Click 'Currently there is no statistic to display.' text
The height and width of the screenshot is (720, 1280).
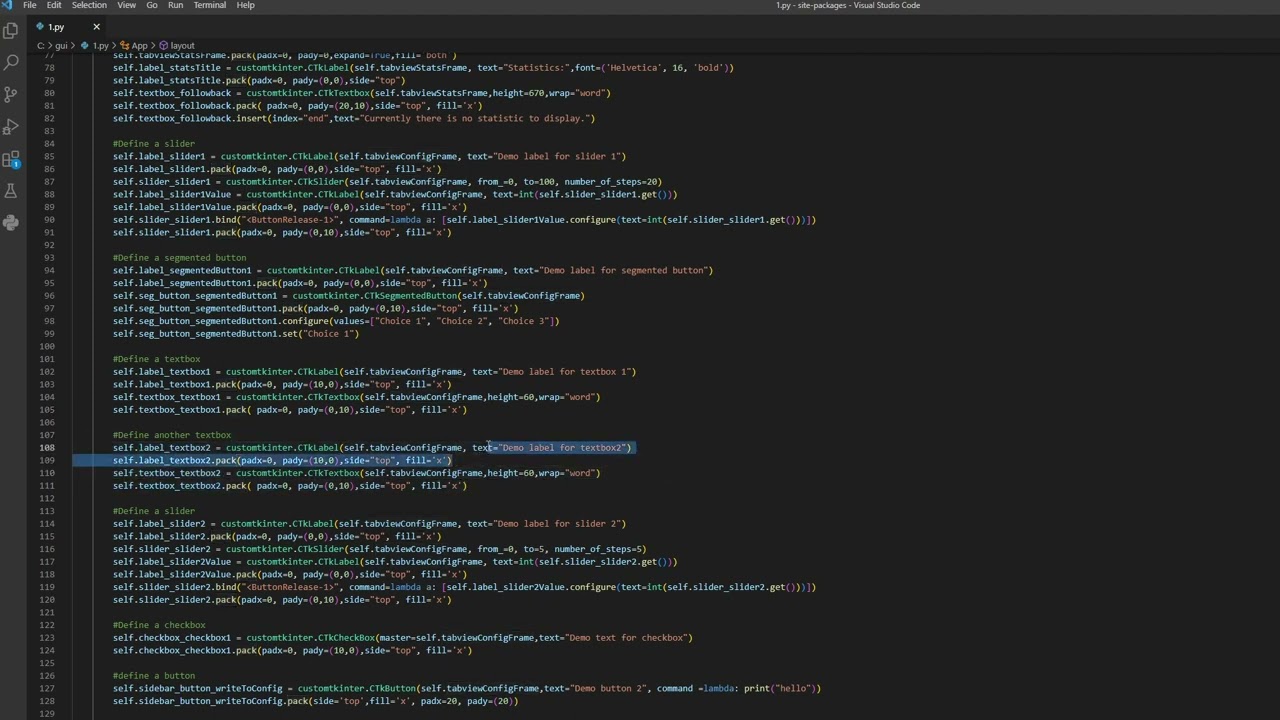477,118
